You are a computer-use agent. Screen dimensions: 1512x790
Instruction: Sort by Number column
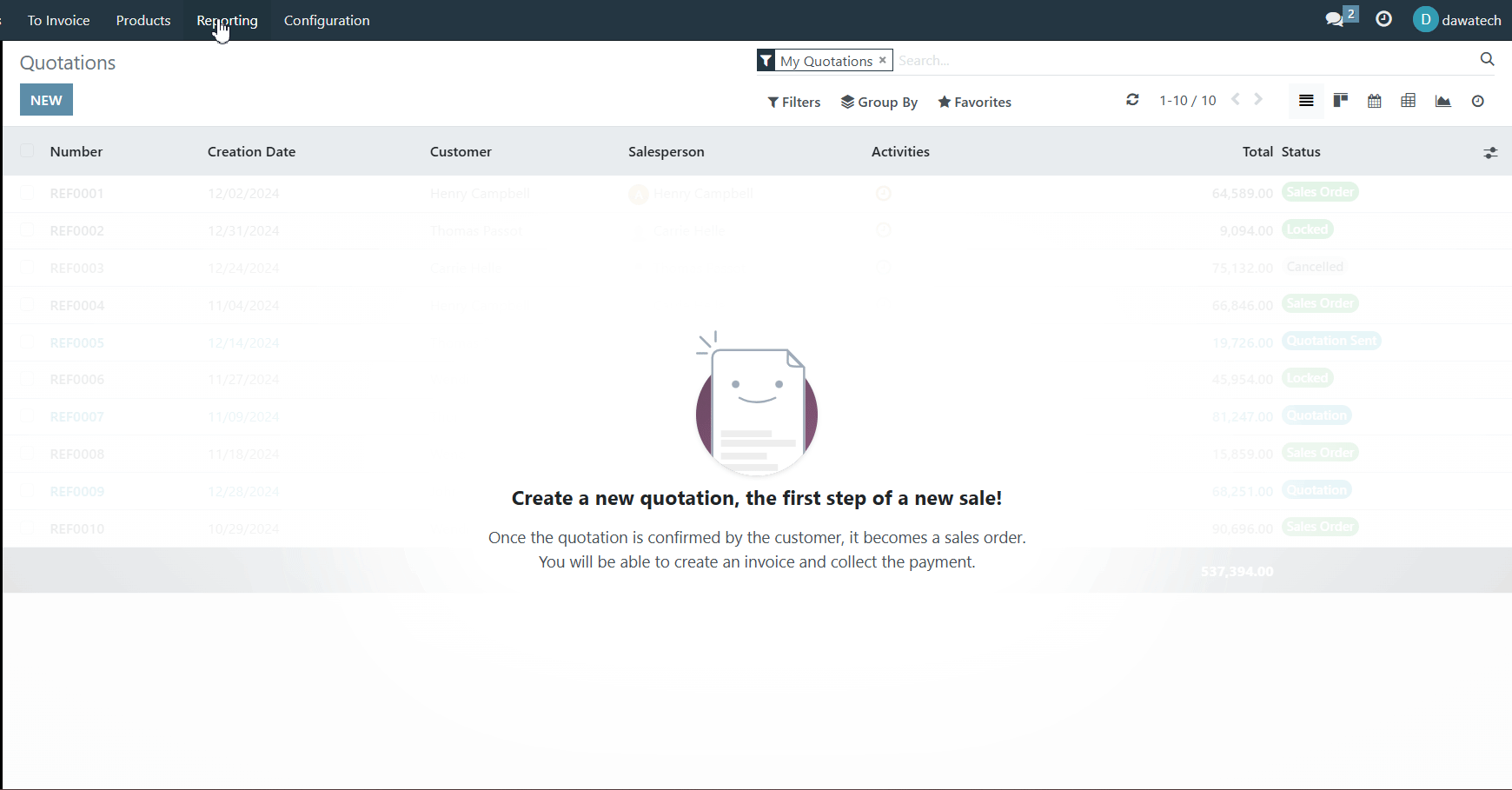pos(76,151)
